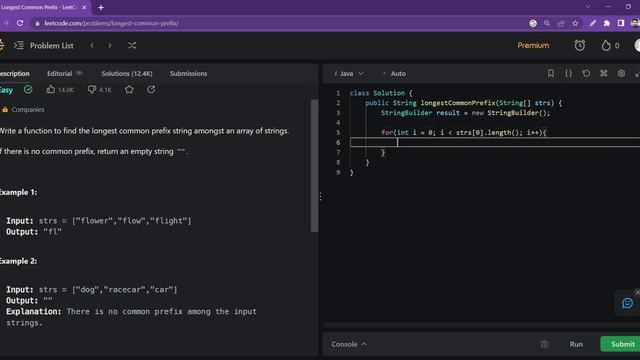This screenshot has height=360, width=640.
Task: Open editor keyboard shortcuts icon
Action: tap(604, 73)
